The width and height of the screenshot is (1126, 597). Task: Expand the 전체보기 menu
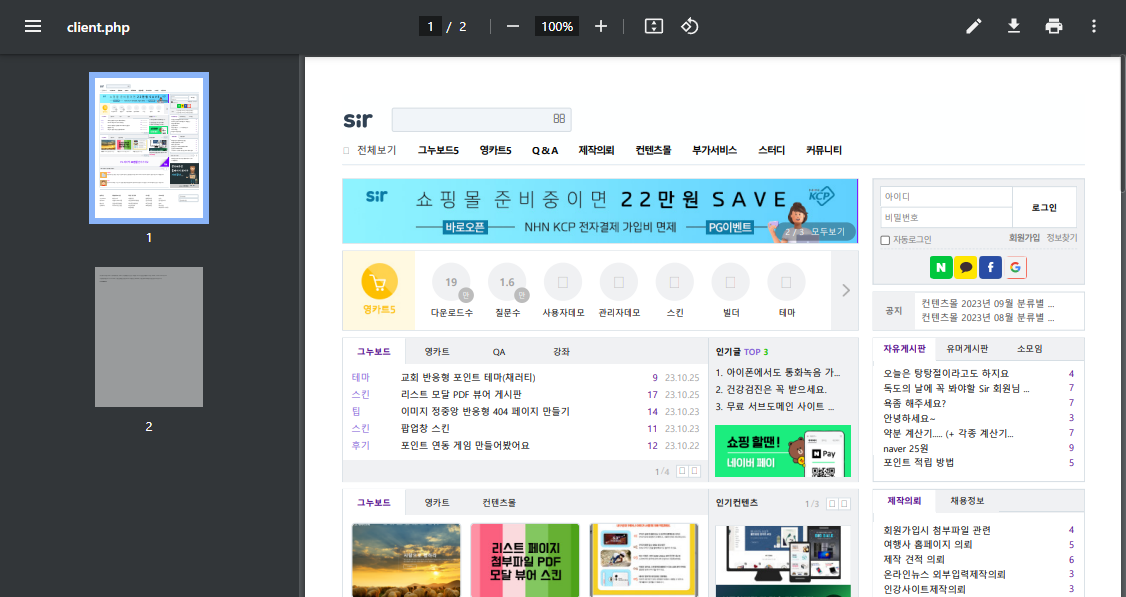[369, 150]
